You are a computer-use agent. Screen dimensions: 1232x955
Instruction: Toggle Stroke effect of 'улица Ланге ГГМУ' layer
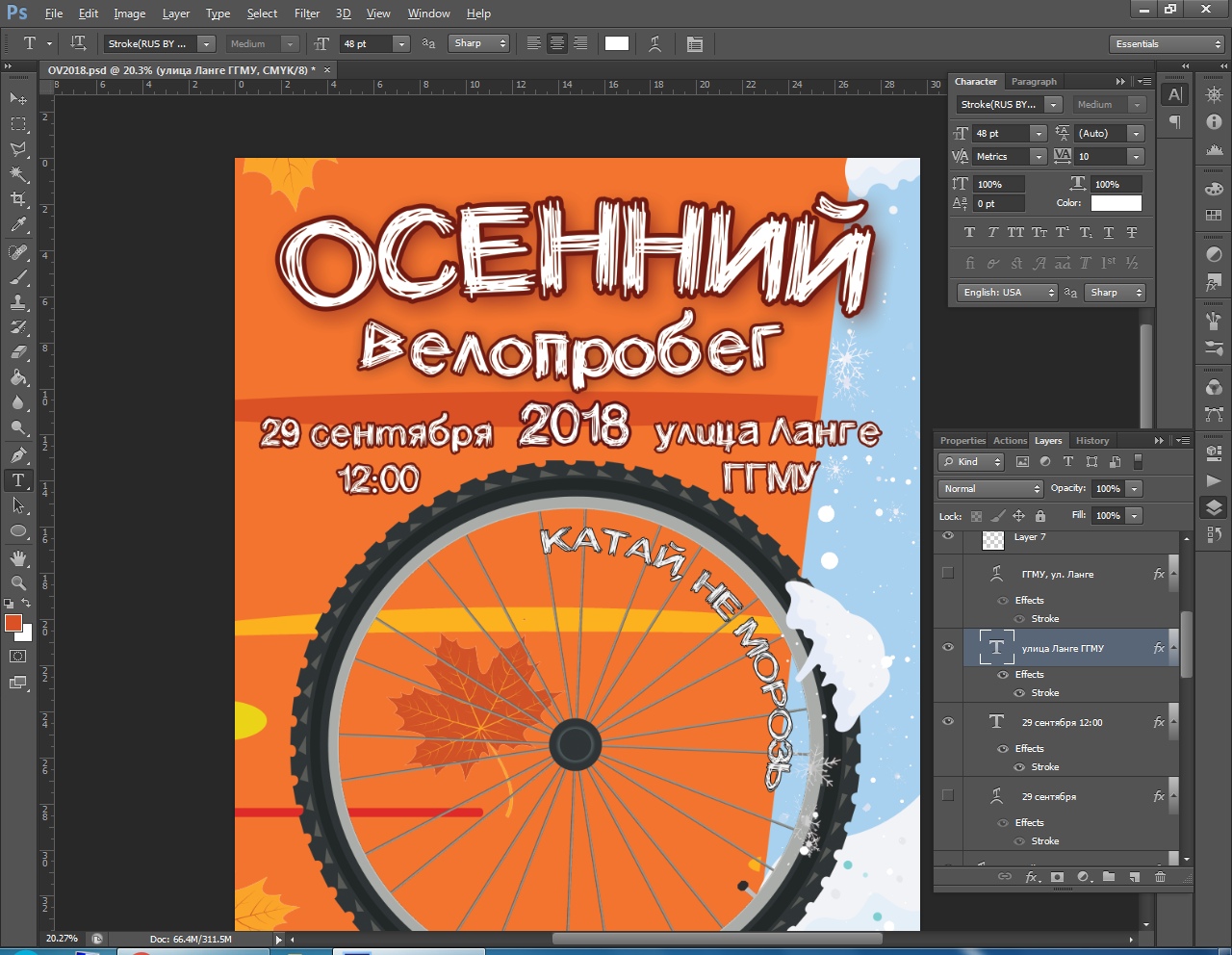(x=1019, y=693)
